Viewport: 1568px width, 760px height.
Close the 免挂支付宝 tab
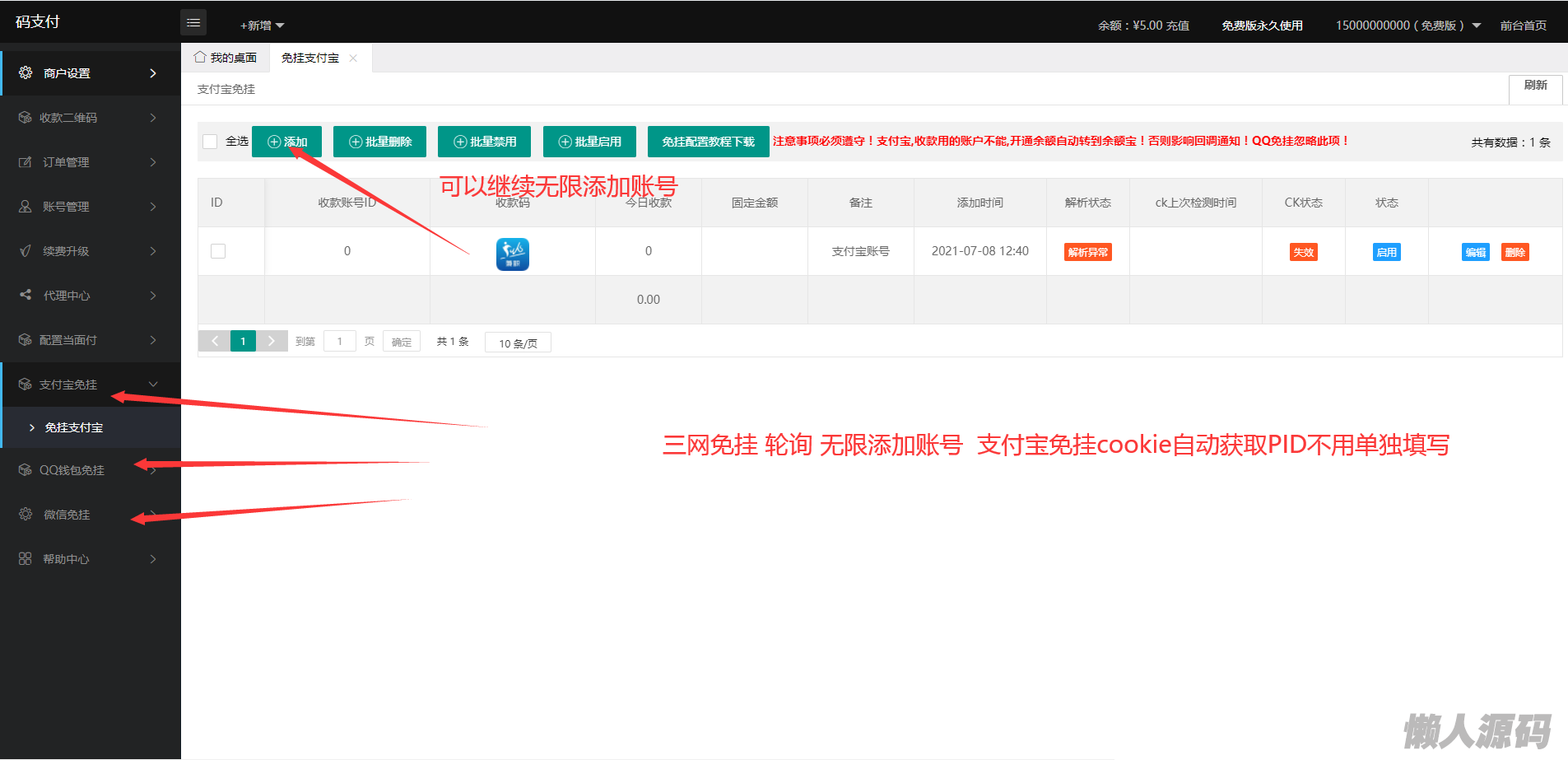(x=353, y=58)
